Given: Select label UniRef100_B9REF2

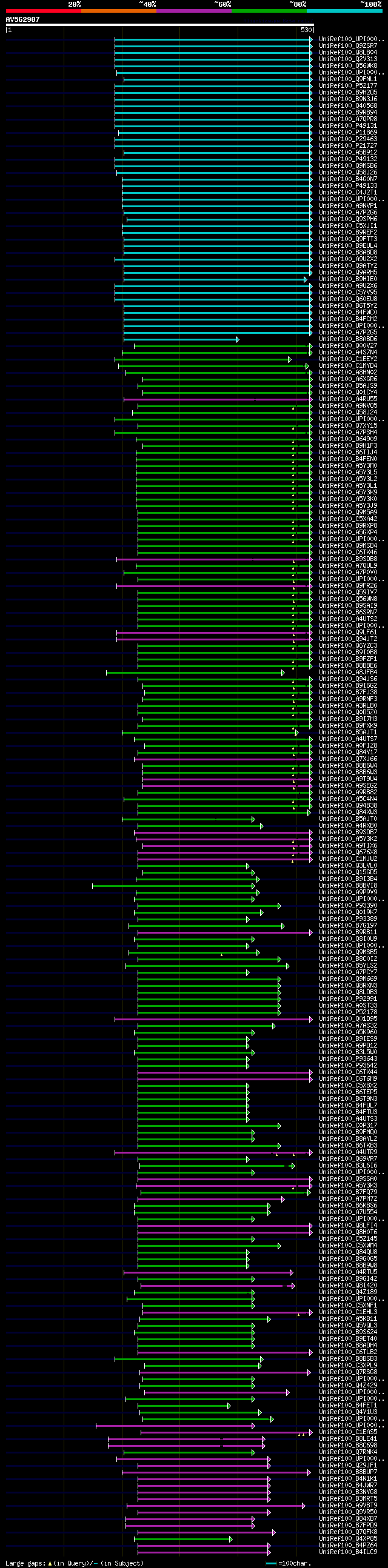Looking at the screenshot, I should pyautogui.click(x=348, y=233).
